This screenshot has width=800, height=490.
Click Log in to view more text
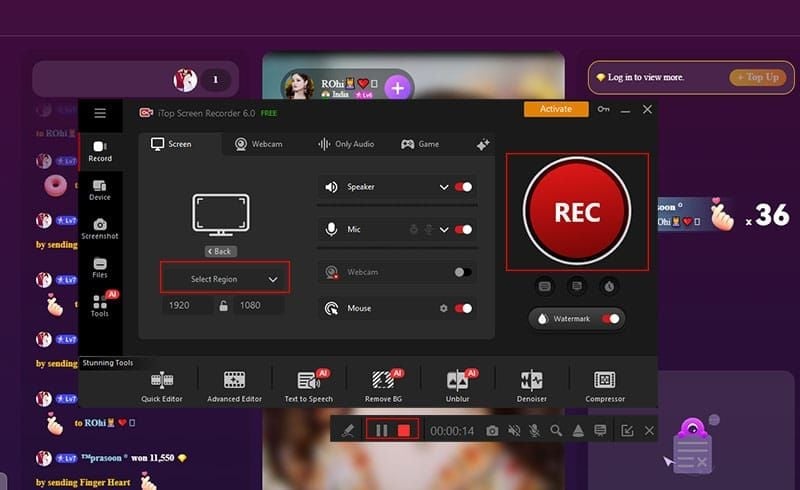645,77
